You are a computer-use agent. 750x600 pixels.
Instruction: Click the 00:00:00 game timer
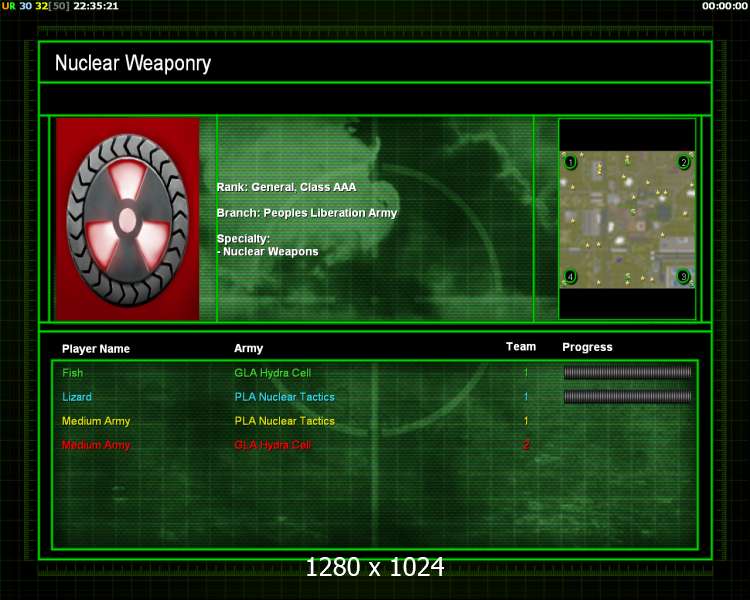[724, 6]
